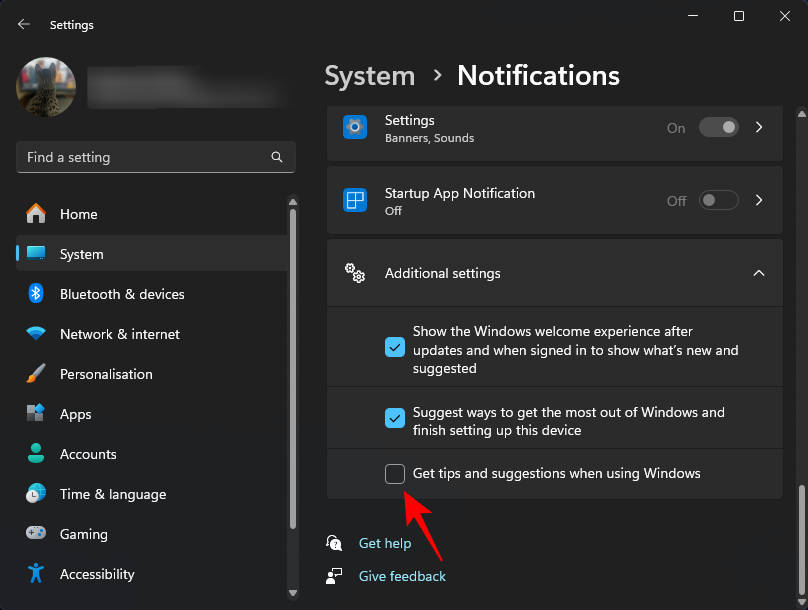
Task: Select System in sidebar
Action: coord(153,253)
